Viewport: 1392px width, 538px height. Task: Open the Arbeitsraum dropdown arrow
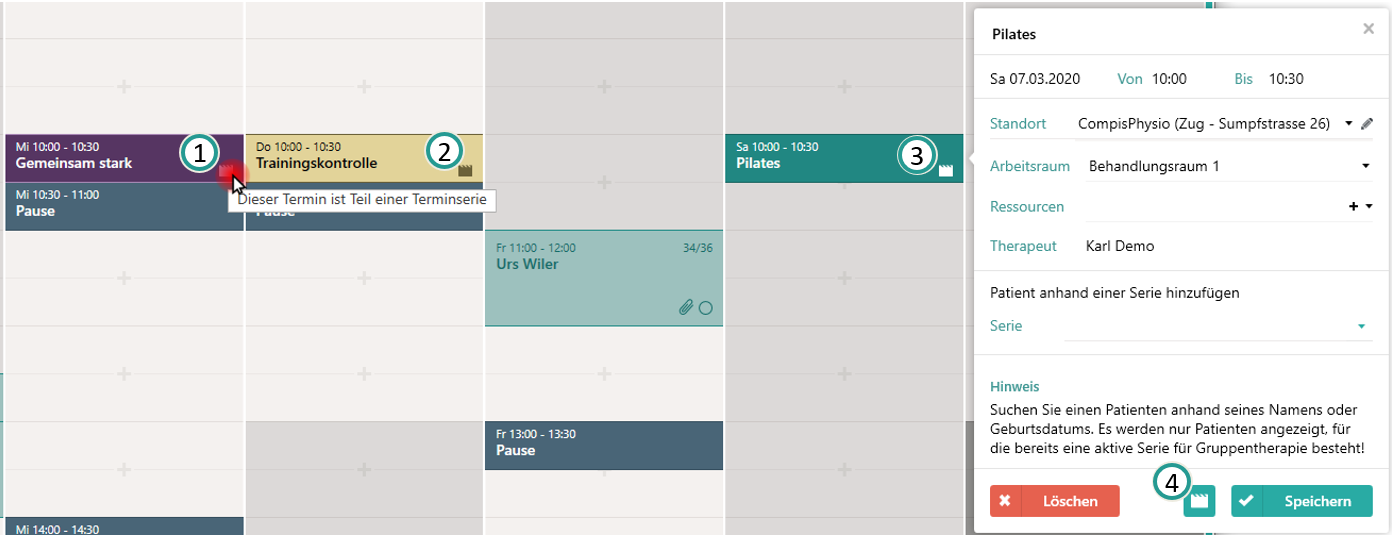tap(1365, 166)
